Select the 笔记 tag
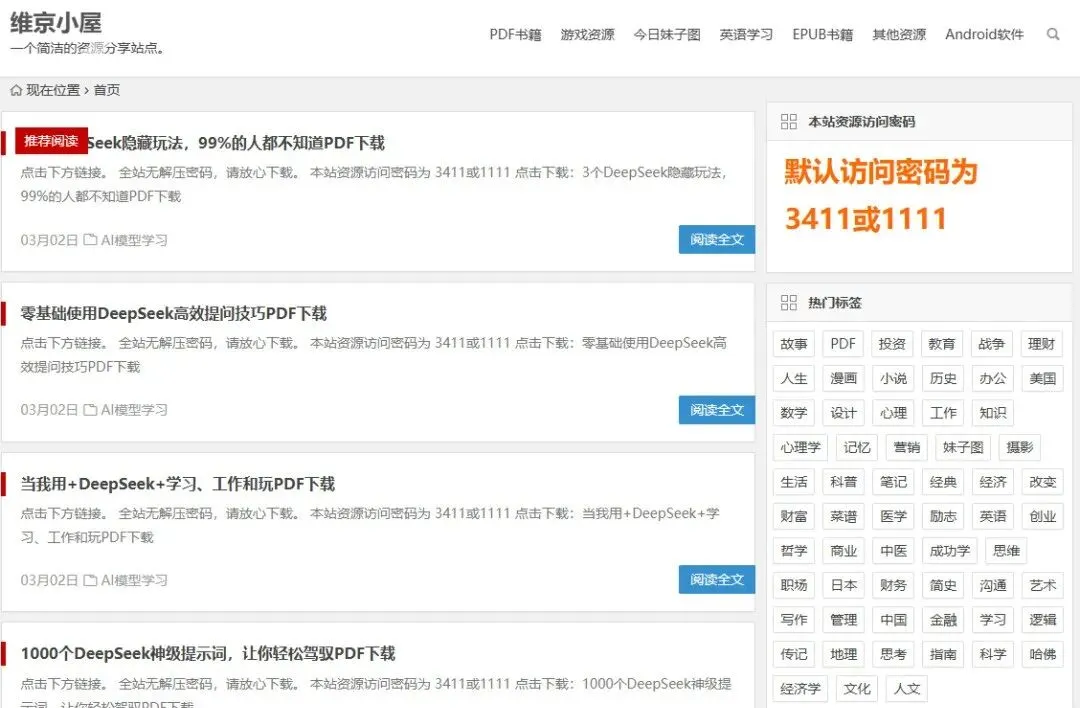The image size is (1080, 708). (893, 482)
